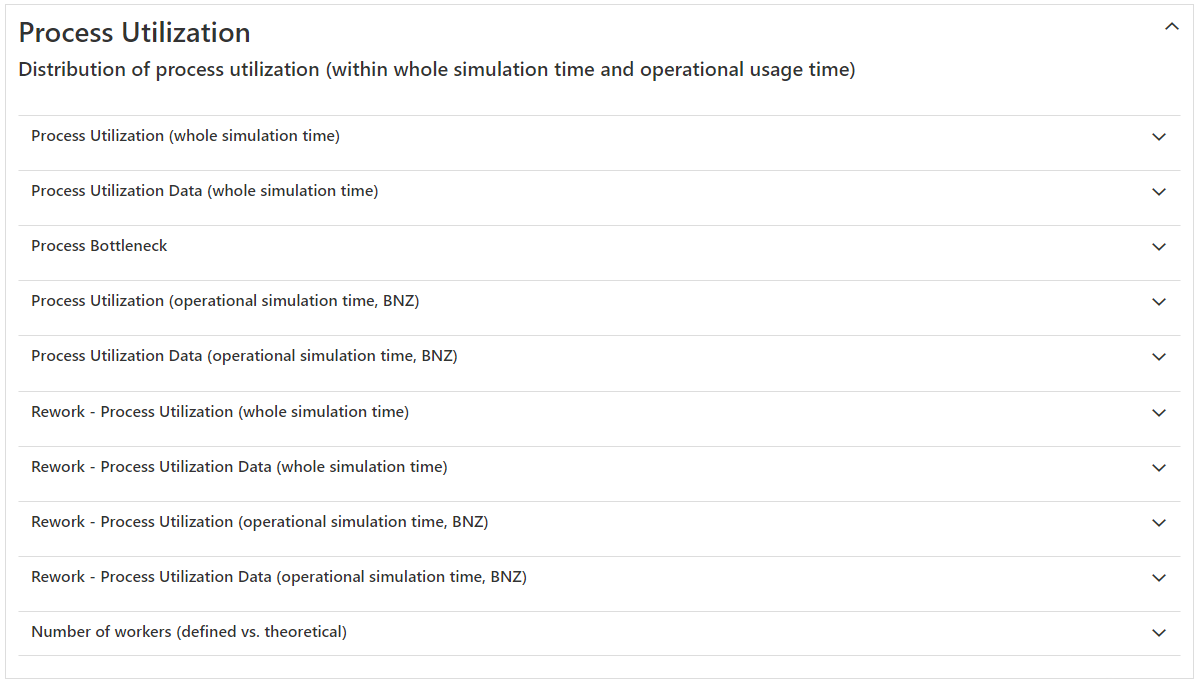Open Rework - Process Utilization (whole simulation time)
Image resolution: width=1198 pixels, height=683 pixels.
[220, 412]
